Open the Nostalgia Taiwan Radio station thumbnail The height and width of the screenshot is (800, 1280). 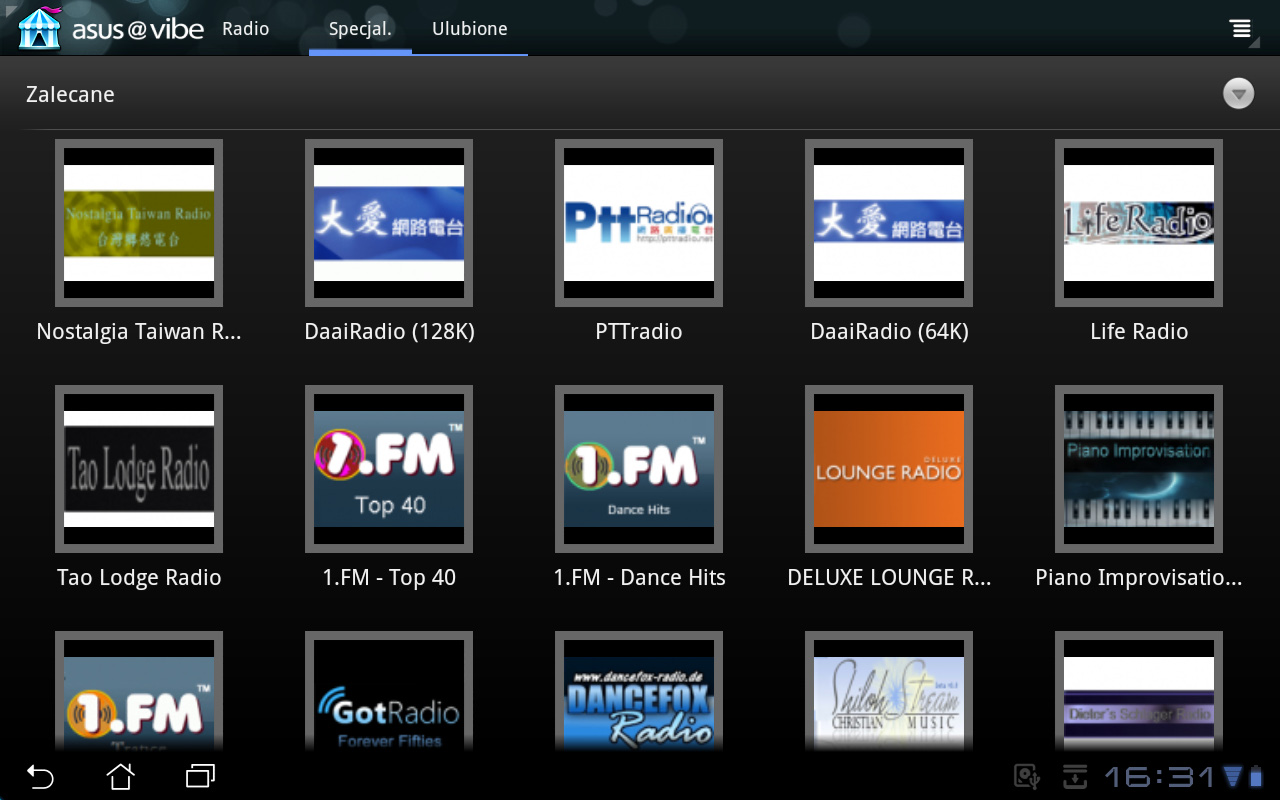click(139, 223)
